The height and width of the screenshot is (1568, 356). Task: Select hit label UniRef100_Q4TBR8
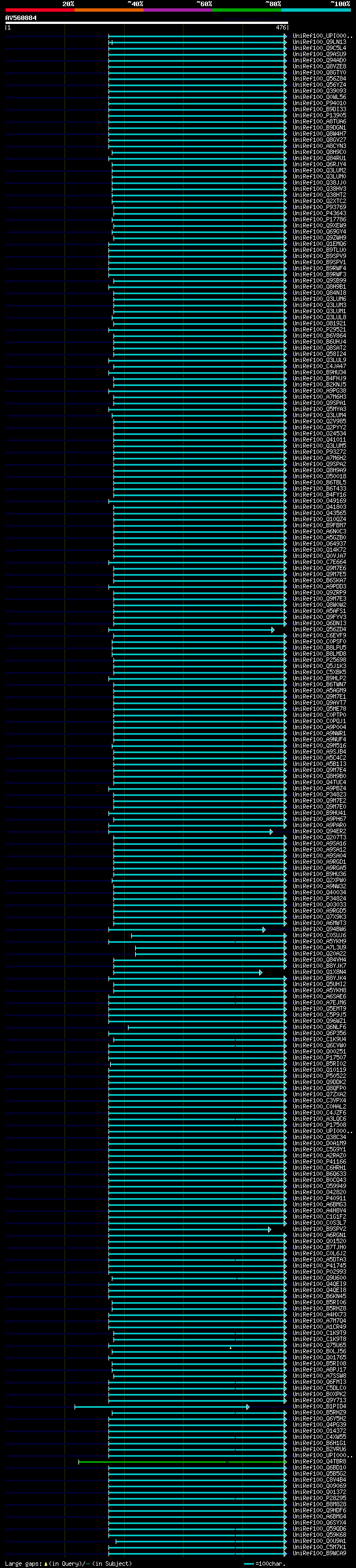[319, 1461]
